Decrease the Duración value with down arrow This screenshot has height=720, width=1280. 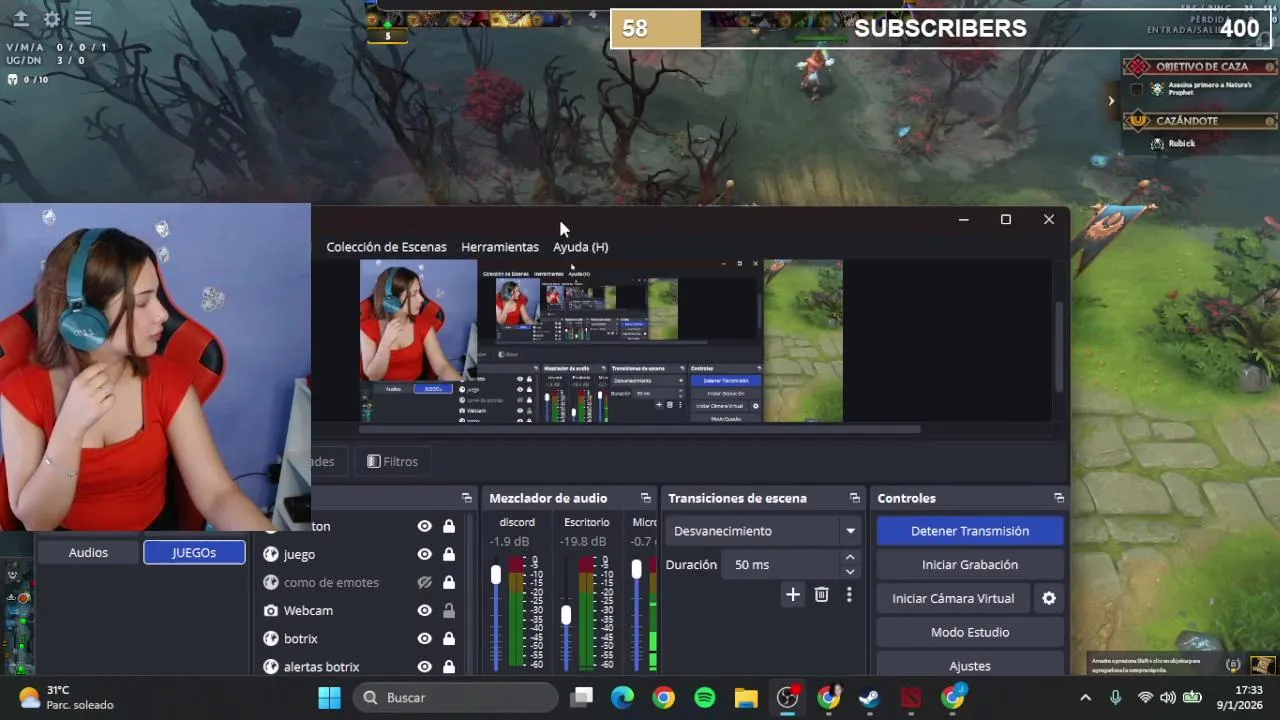tap(850, 572)
